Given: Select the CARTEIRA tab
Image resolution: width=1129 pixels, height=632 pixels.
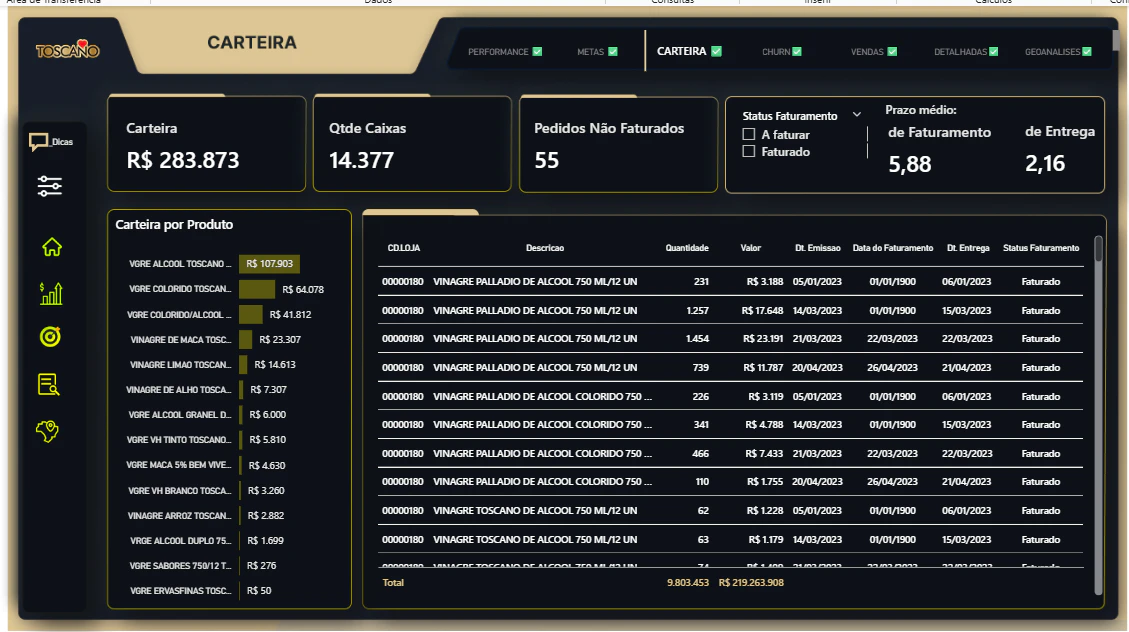Looking at the screenshot, I should click(681, 51).
